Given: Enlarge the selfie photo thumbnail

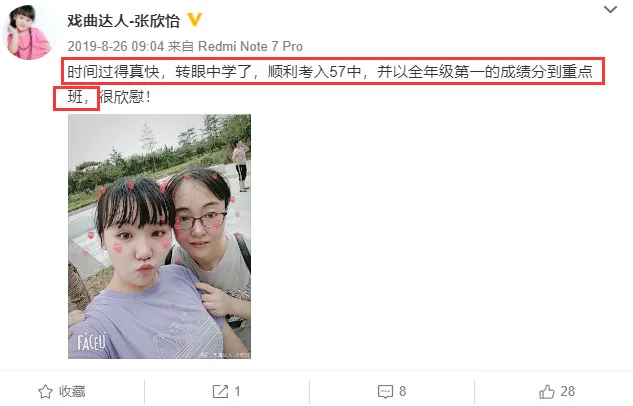Looking at the screenshot, I should (x=159, y=236).
